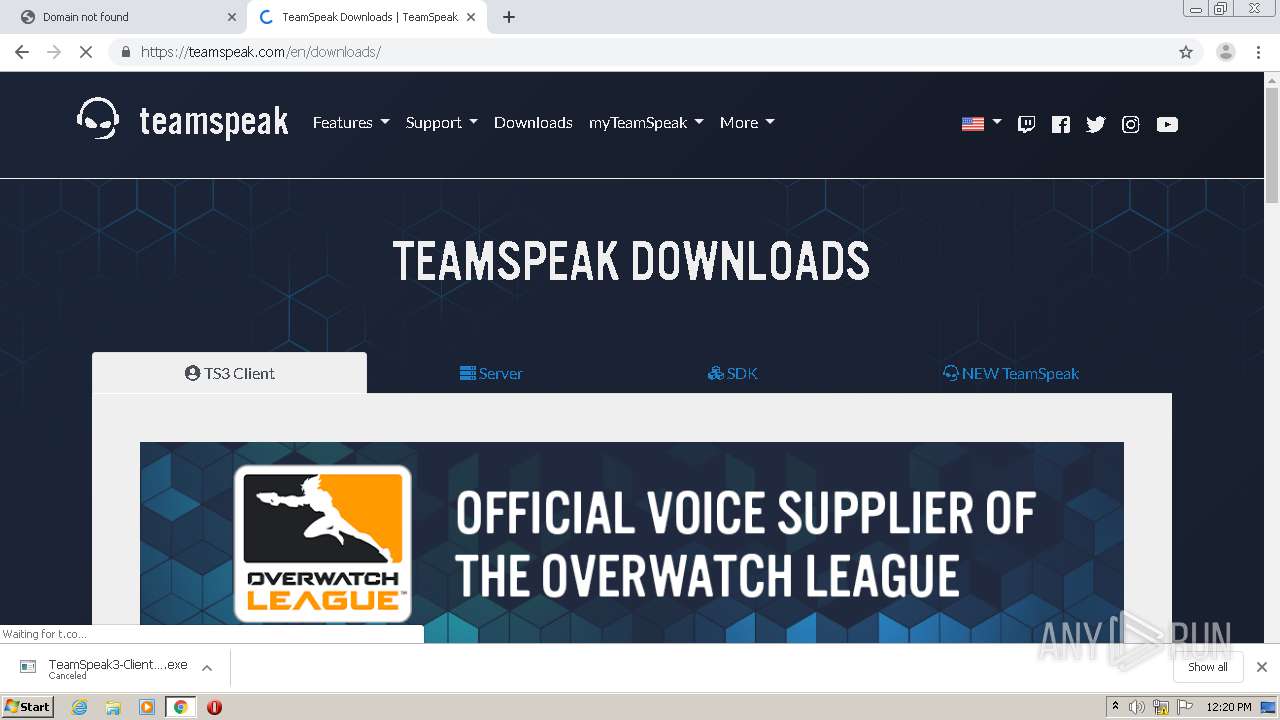This screenshot has height=720, width=1280.
Task: Expand the myTeamSpeak dropdown menu
Action: (646, 122)
